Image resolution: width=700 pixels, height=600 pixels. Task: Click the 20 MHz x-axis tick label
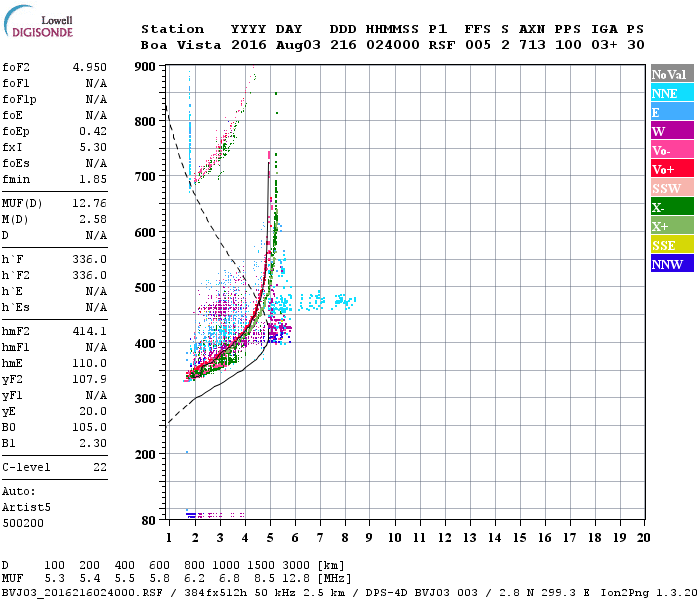[x=643, y=538]
